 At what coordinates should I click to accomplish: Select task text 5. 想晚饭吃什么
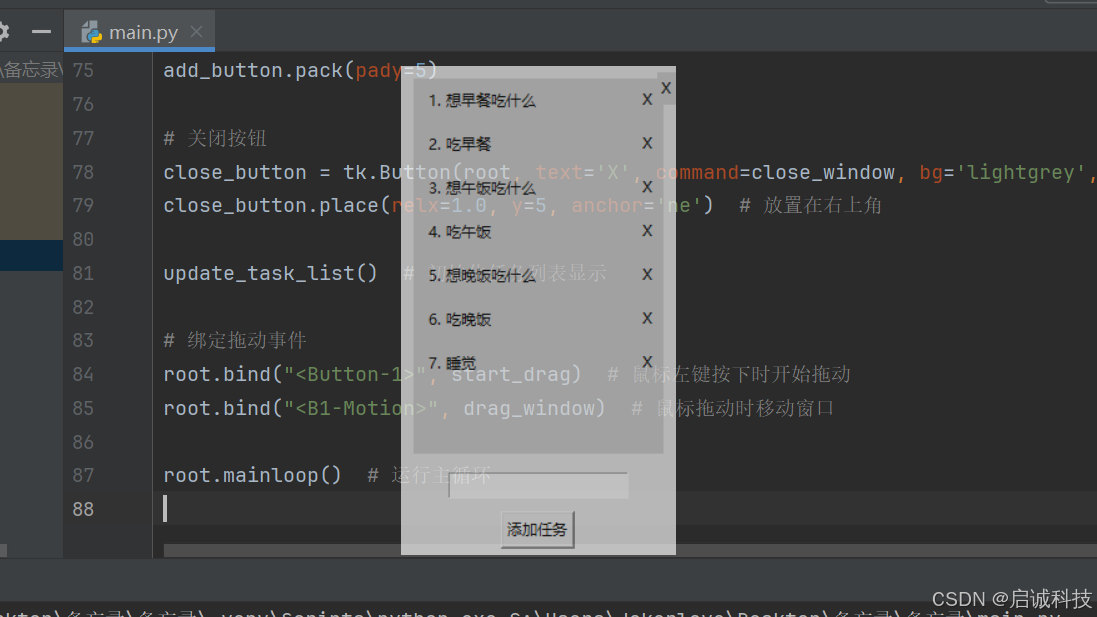(x=482, y=276)
